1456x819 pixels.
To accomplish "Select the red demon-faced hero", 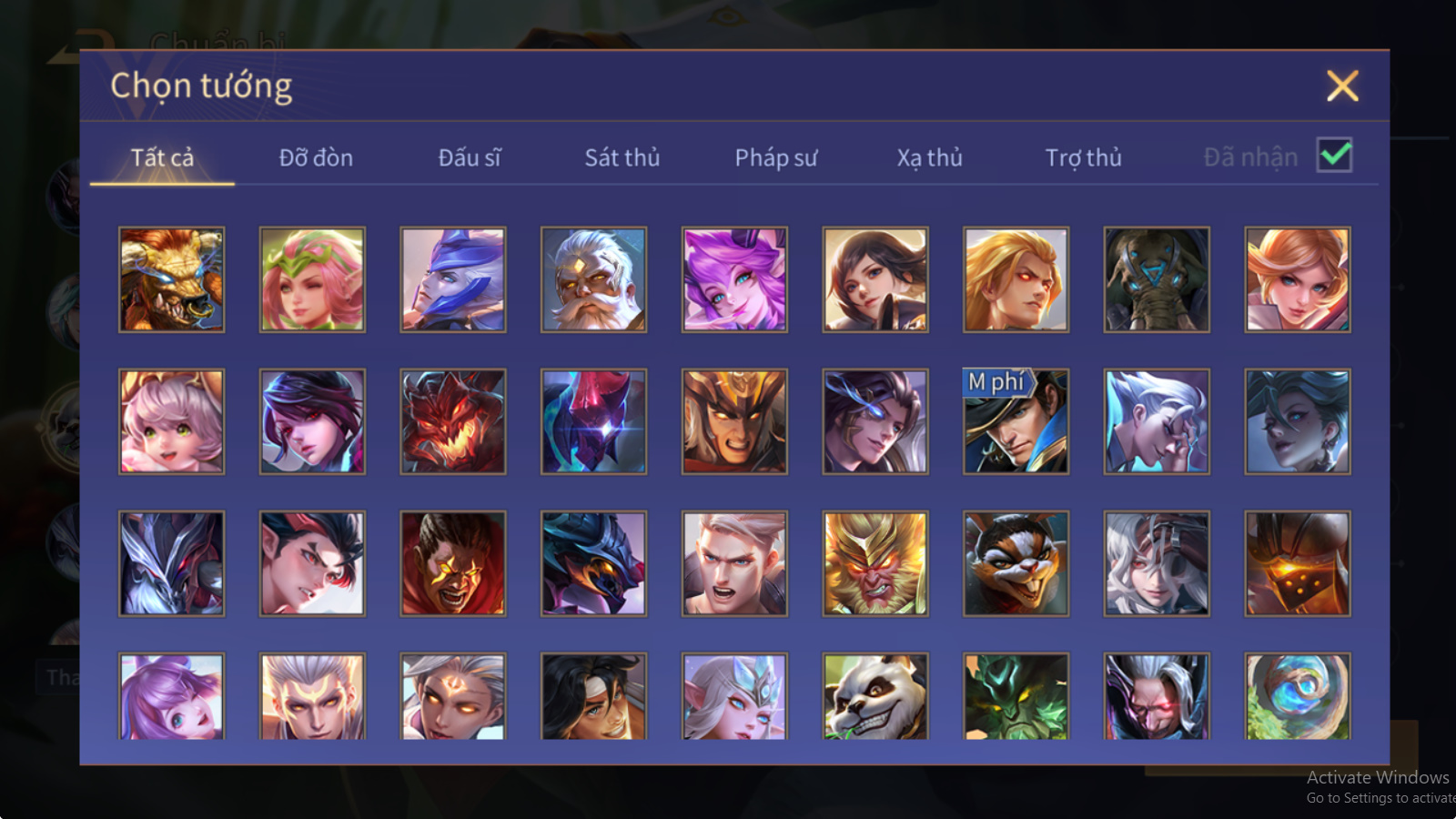I will point(452,421).
